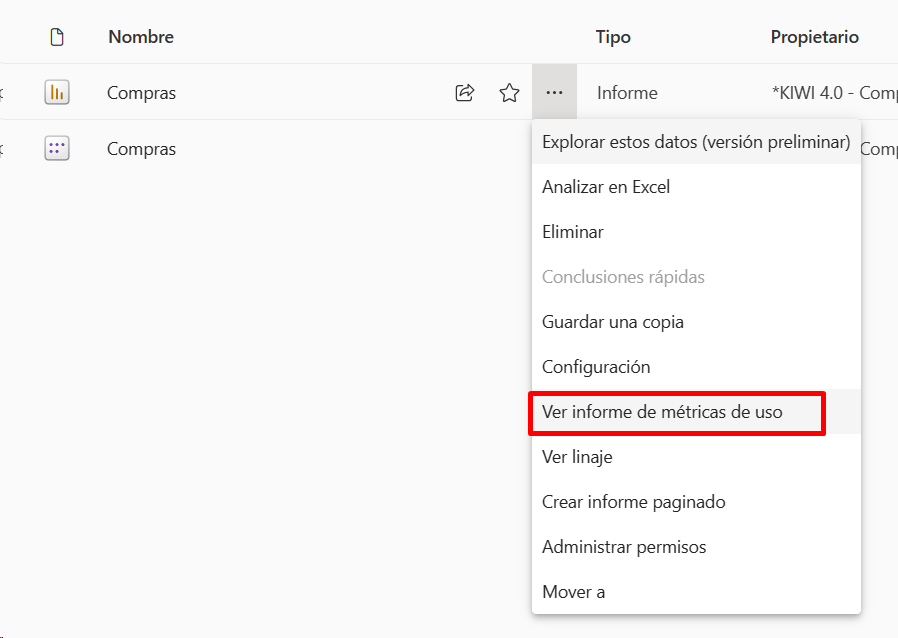
Task: Select Ver informe de métricas de uso
Action: click(696, 412)
